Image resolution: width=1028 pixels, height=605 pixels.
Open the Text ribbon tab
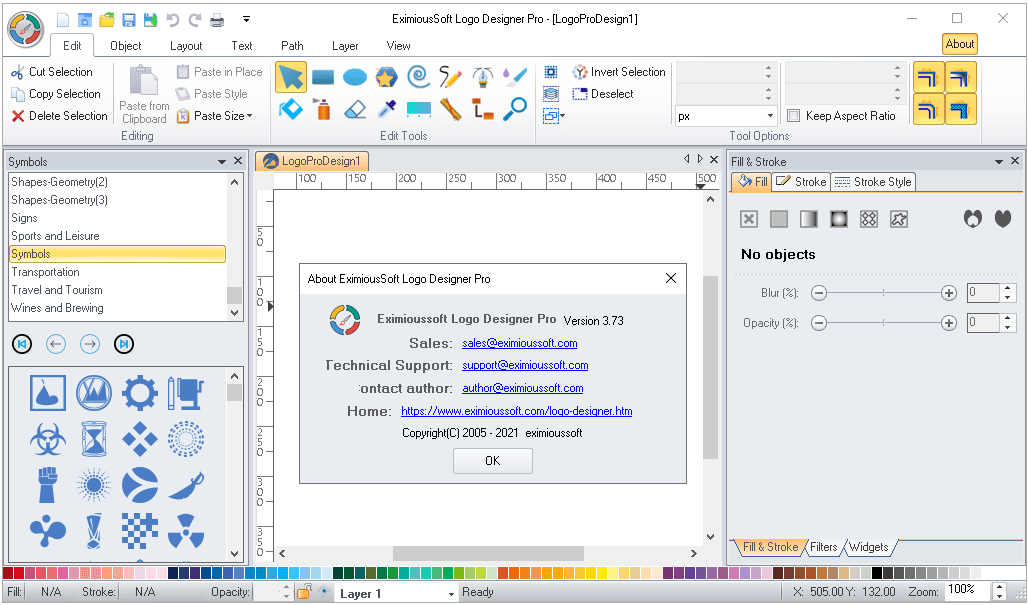click(x=241, y=46)
